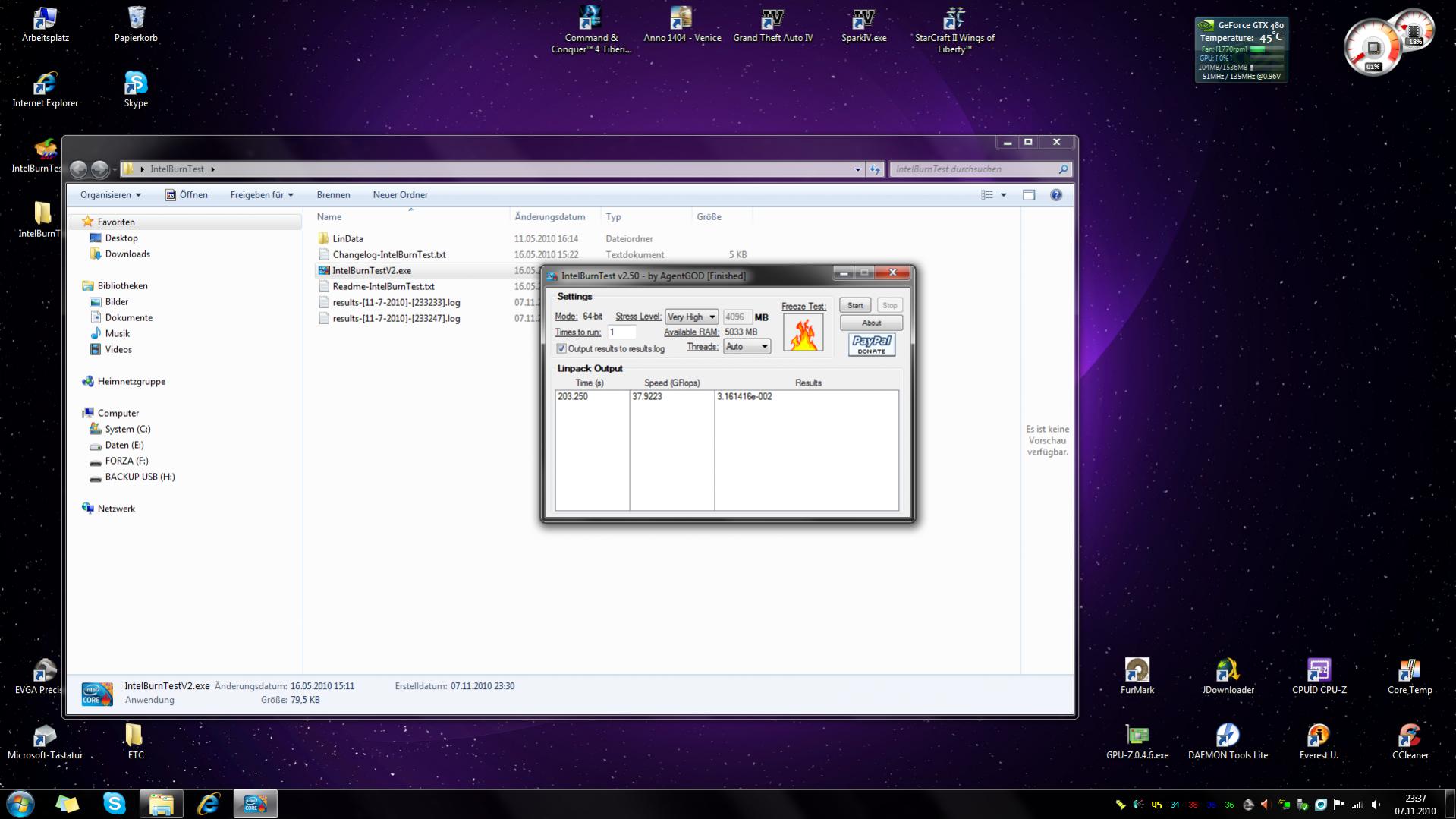The image size is (1456, 819).
Task: Click the Times to run input field
Action: [621, 332]
